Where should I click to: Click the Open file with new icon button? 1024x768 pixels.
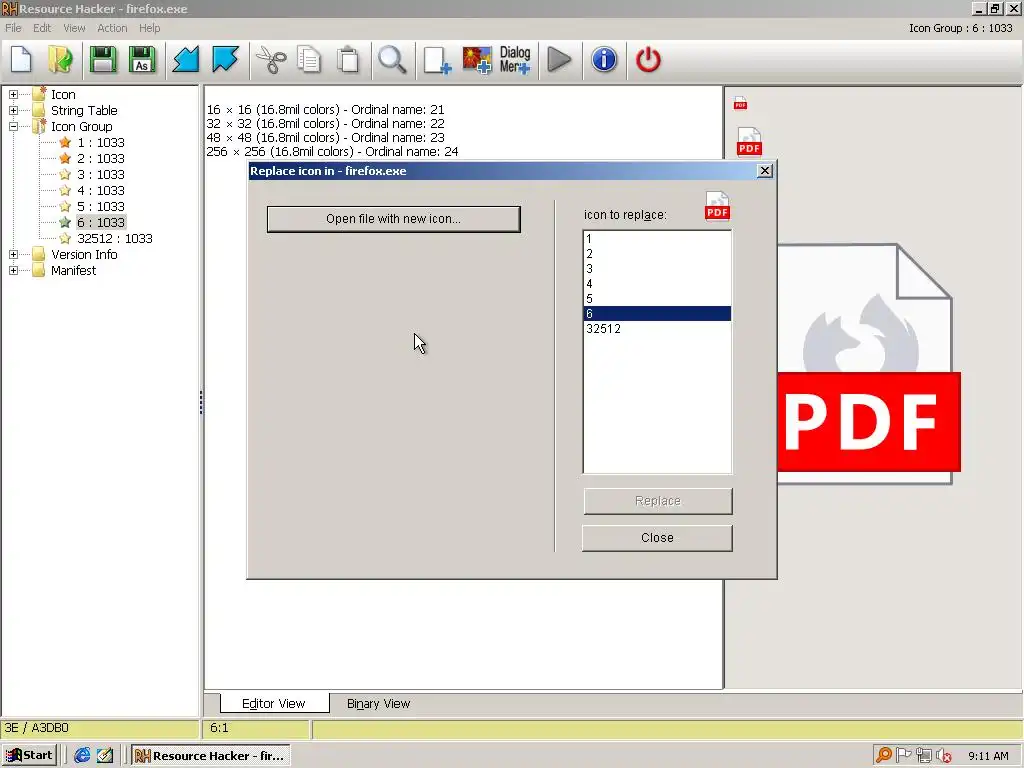[x=393, y=219]
